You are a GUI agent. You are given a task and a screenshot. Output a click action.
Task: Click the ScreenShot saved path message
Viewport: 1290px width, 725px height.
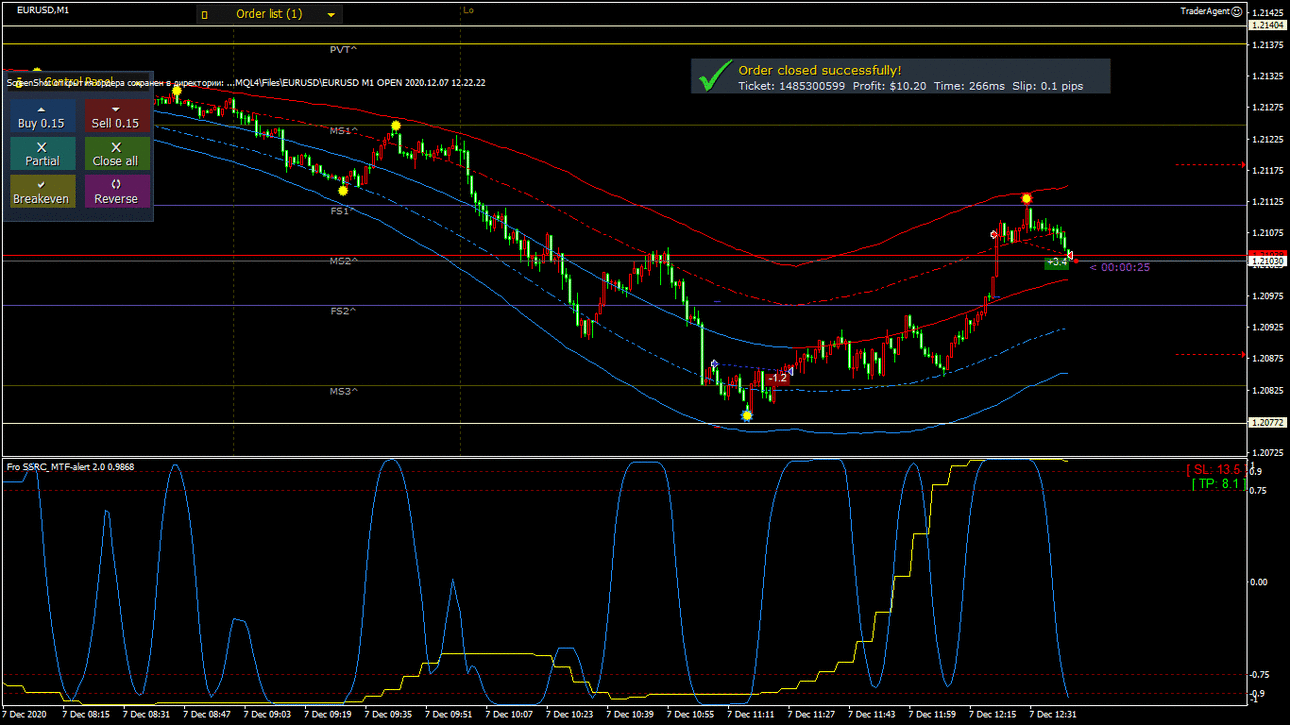pyautogui.click(x=246, y=83)
